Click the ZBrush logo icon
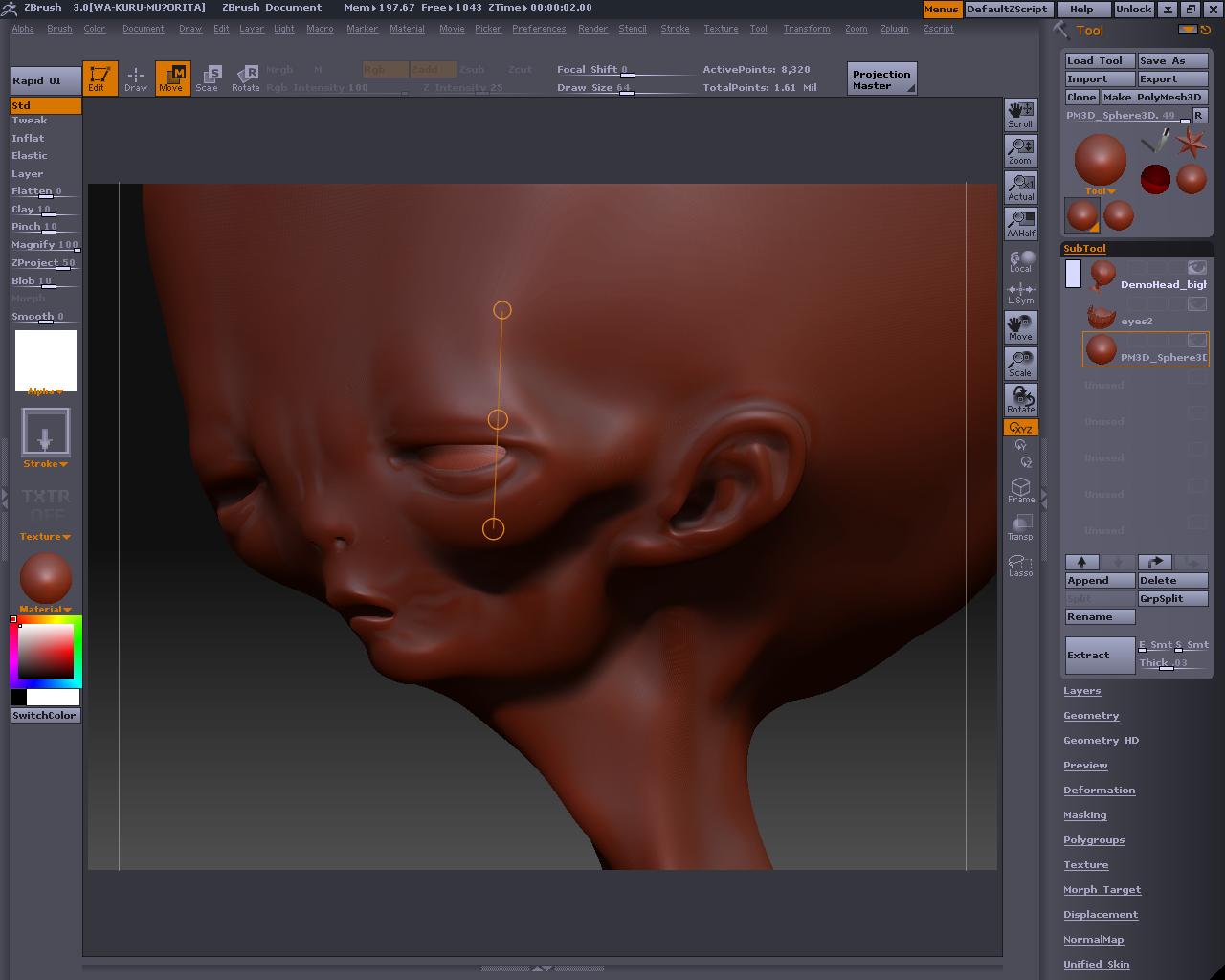This screenshot has width=1225, height=980. pyautogui.click(x=11, y=8)
